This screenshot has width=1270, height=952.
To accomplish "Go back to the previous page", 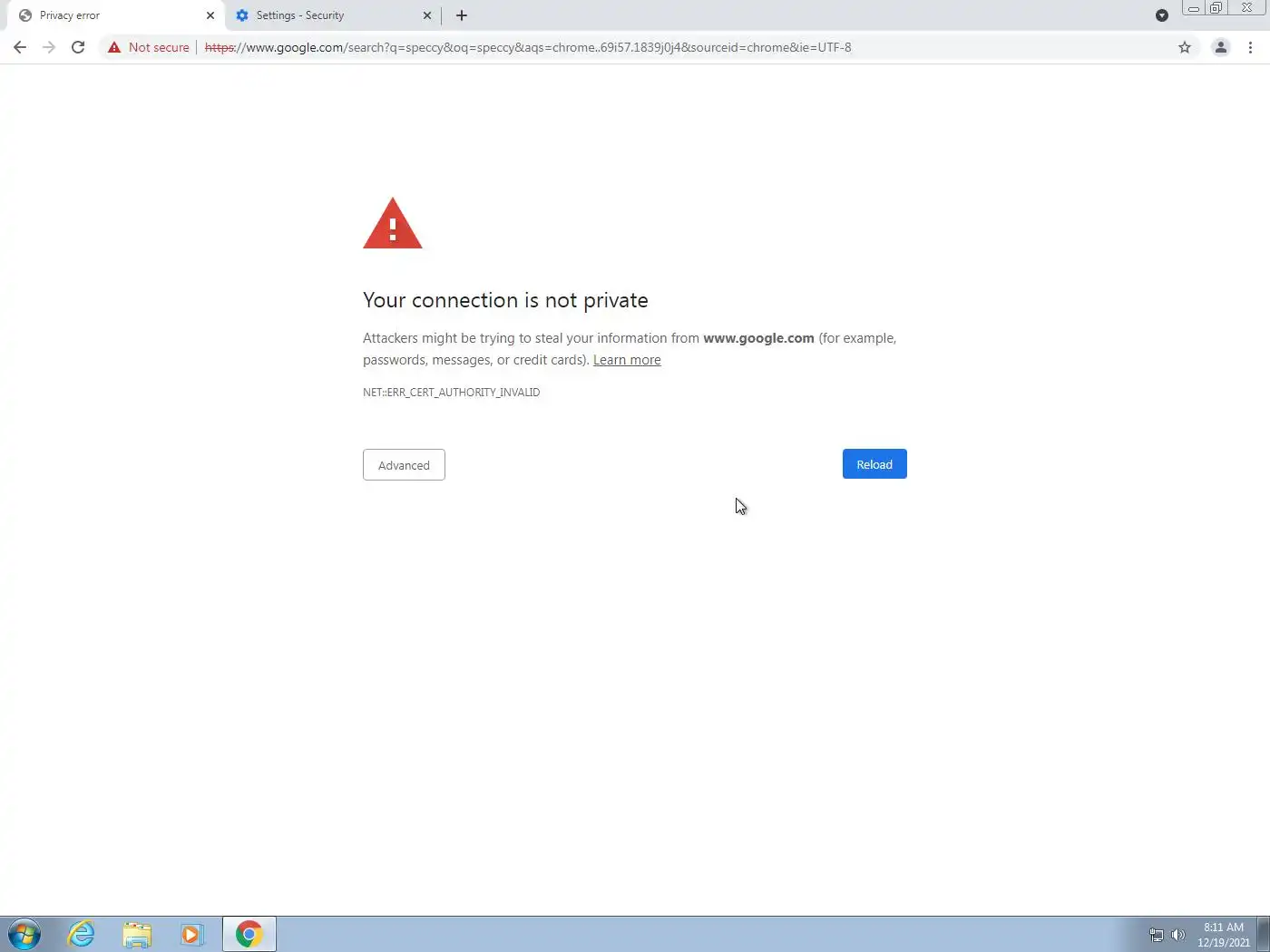I will [x=20, y=47].
